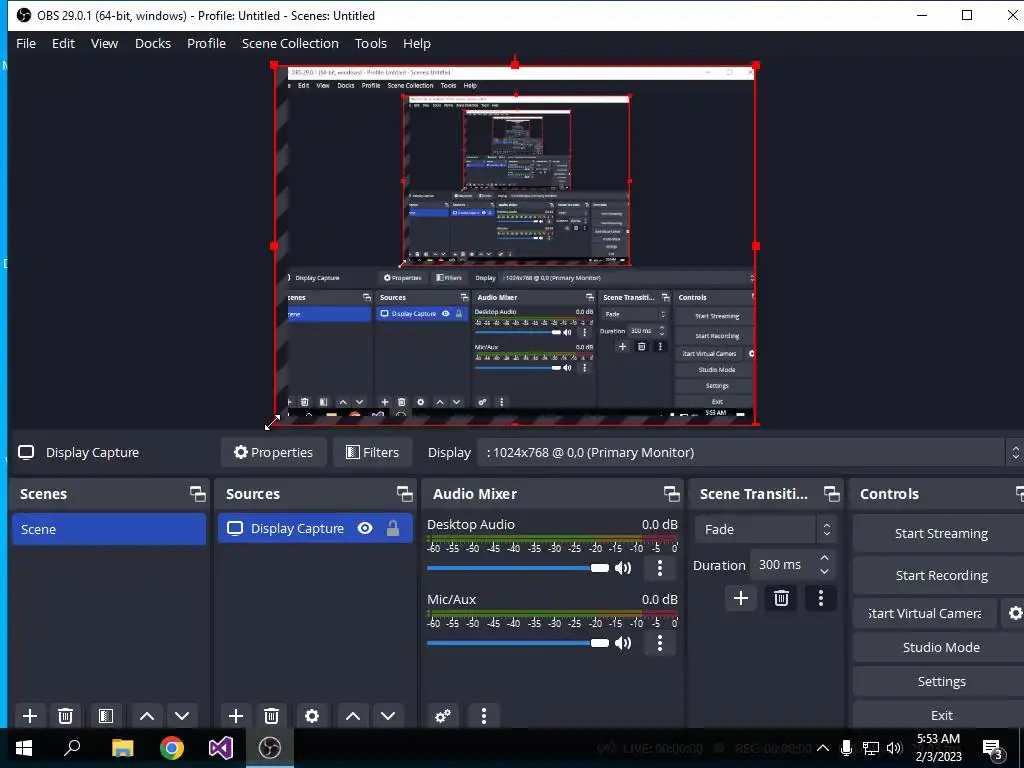Open Settings from Controls dock
This screenshot has width=1024, height=768.
940,681
